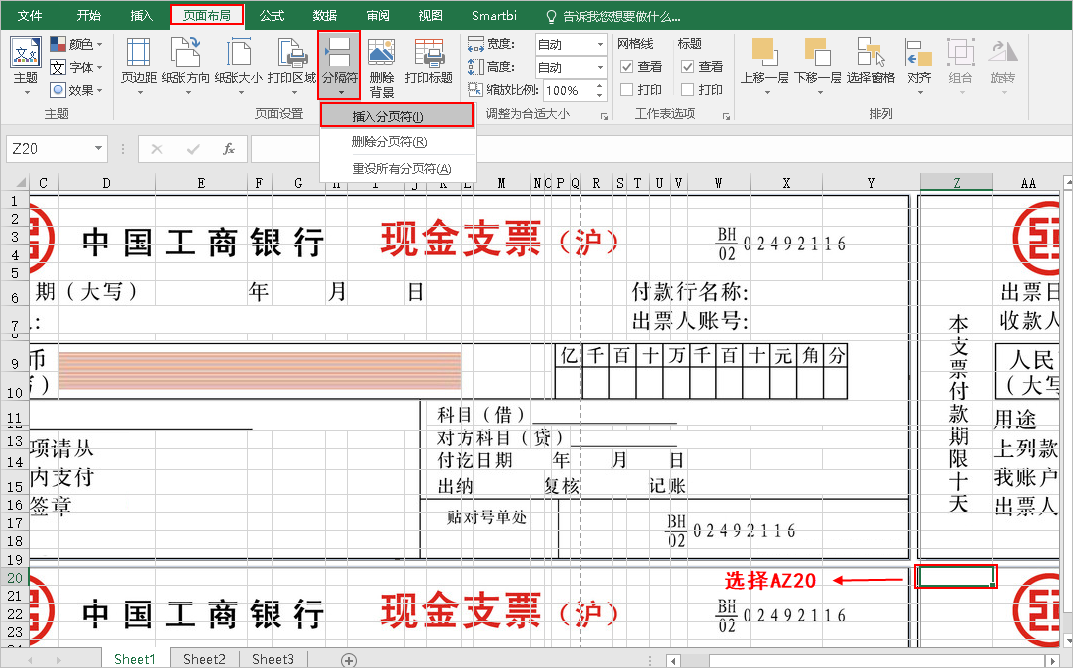Add a new sheet with plus button

349,660
